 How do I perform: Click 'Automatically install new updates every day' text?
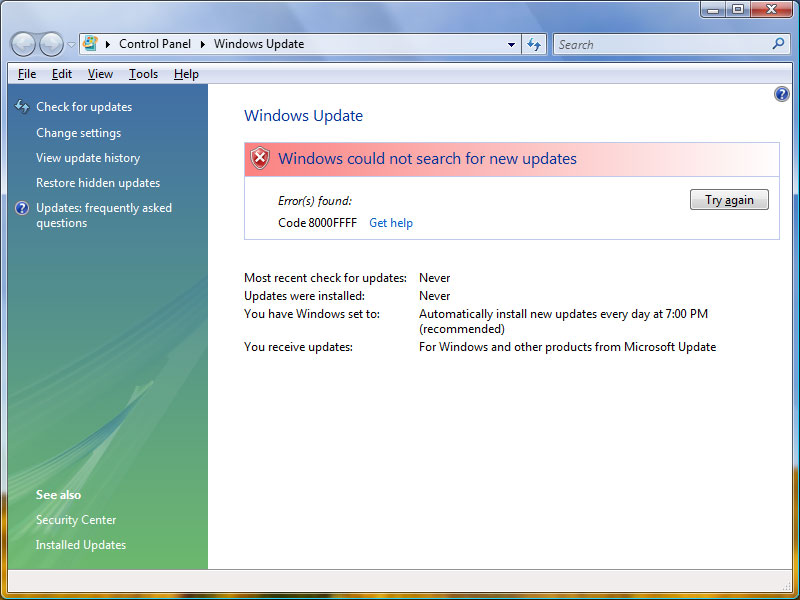tap(534, 314)
